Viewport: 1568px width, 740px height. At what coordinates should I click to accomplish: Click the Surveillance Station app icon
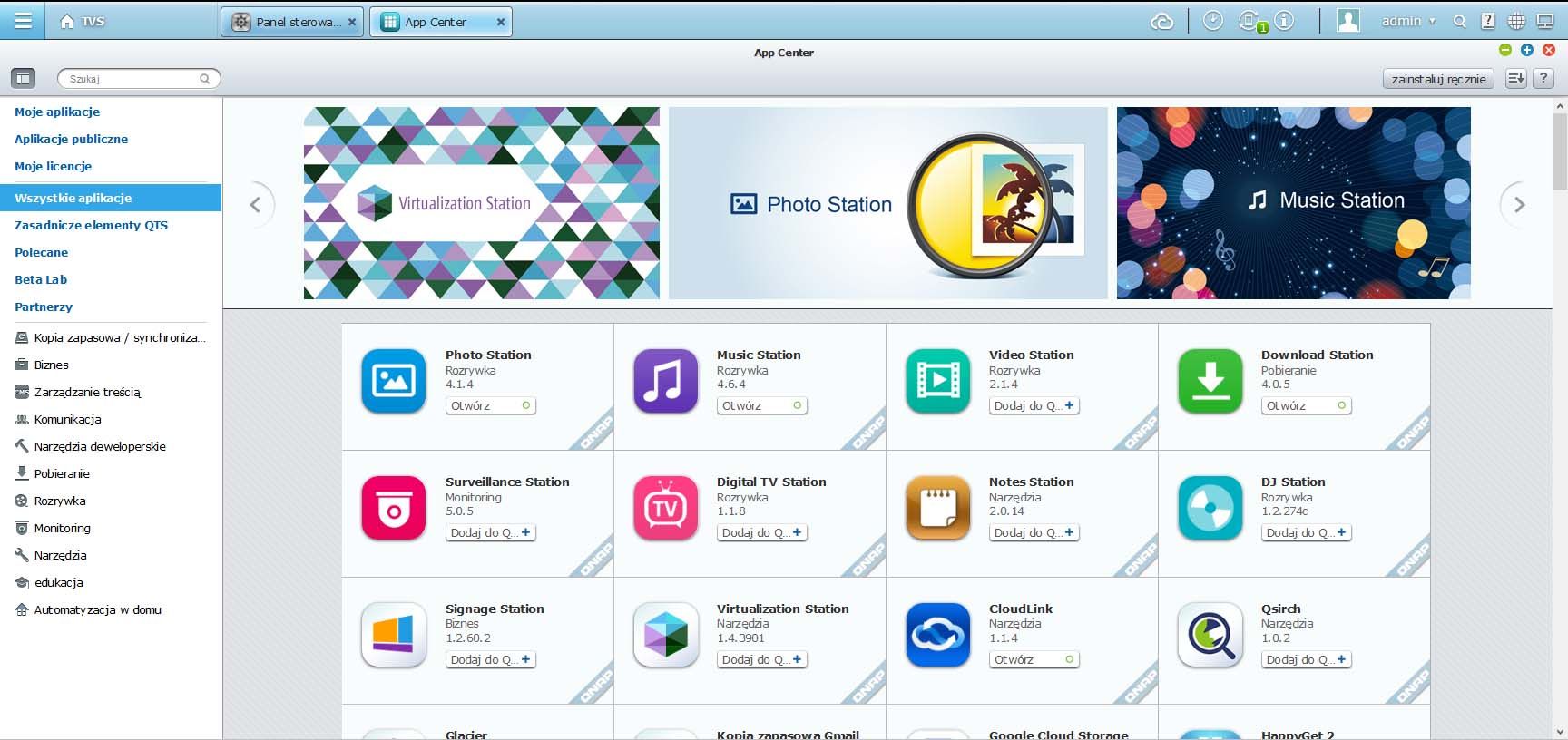[x=394, y=508]
